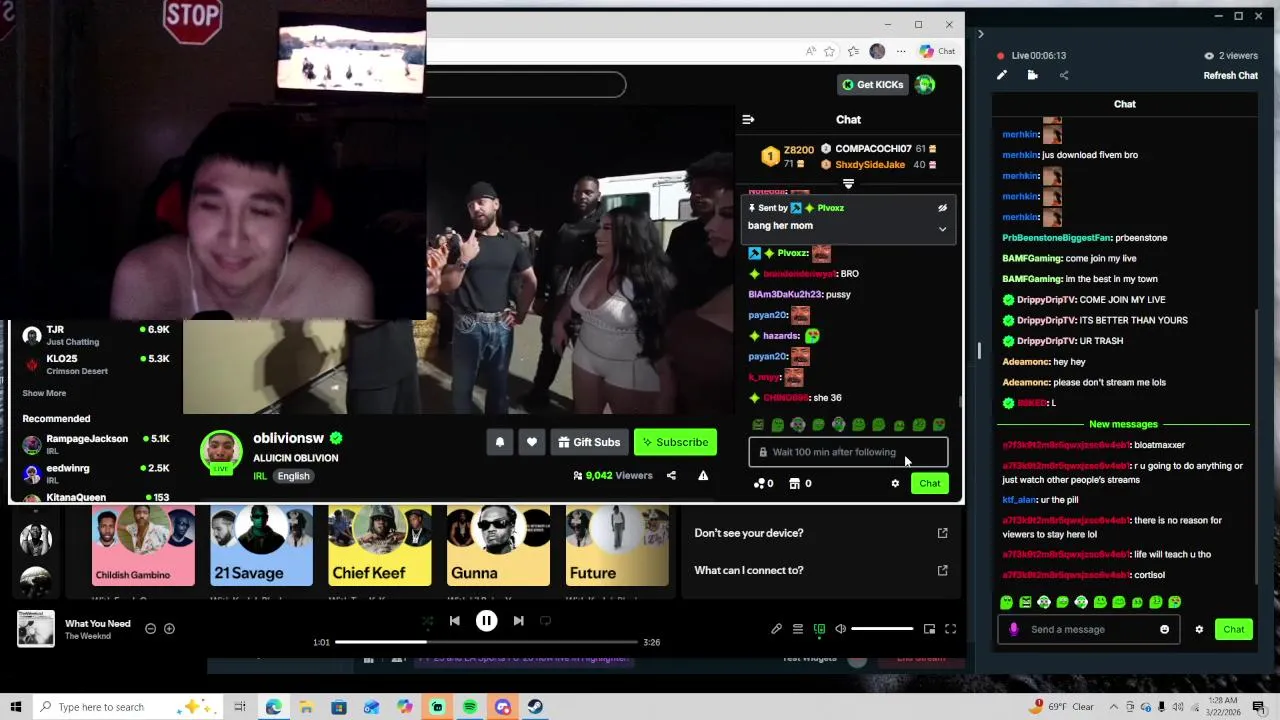The width and height of the screenshot is (1280, 720).
Task: Open Spotify lyrics microphone icon
Action: (776, 629)
